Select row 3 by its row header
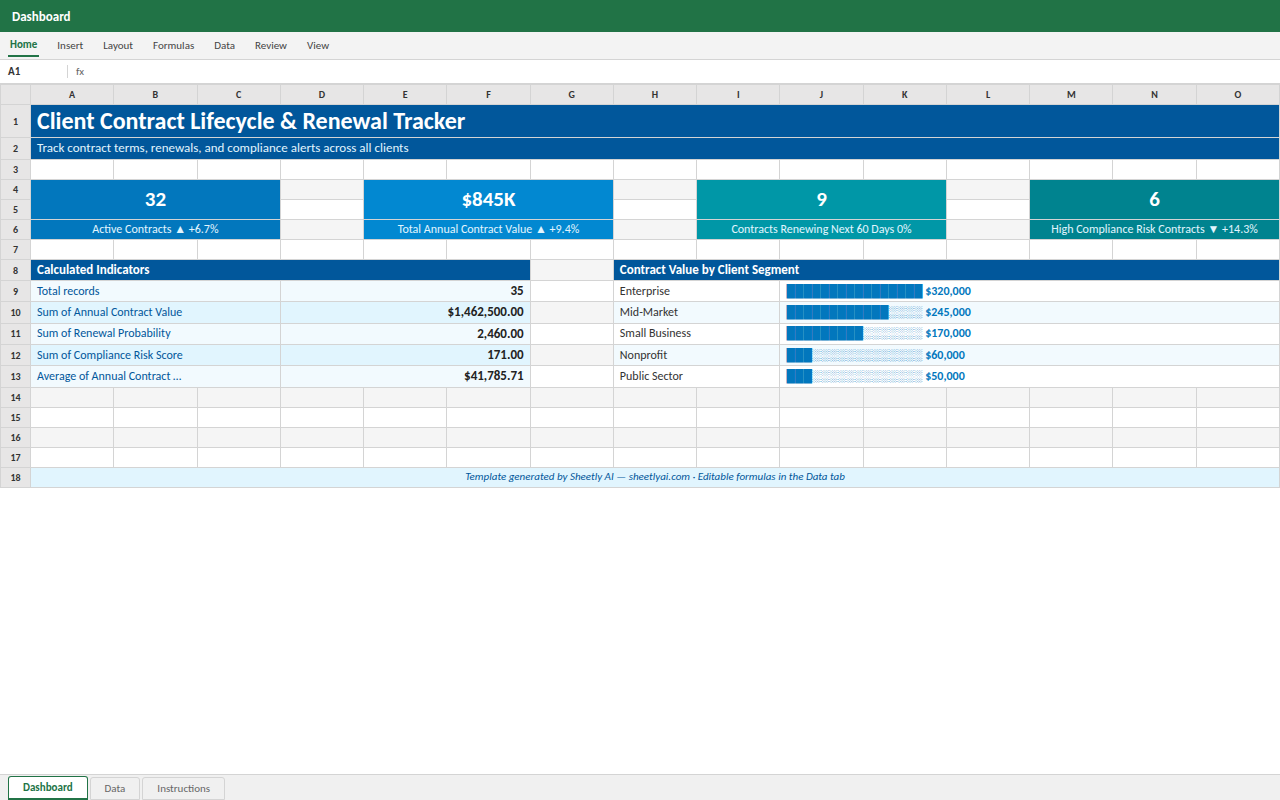This screenshot has height=800, width=1280. [15, 170]
